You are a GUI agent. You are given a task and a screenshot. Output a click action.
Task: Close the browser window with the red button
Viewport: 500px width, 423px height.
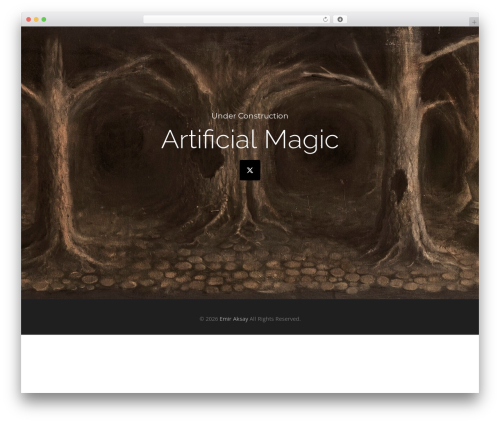(29, 20)
